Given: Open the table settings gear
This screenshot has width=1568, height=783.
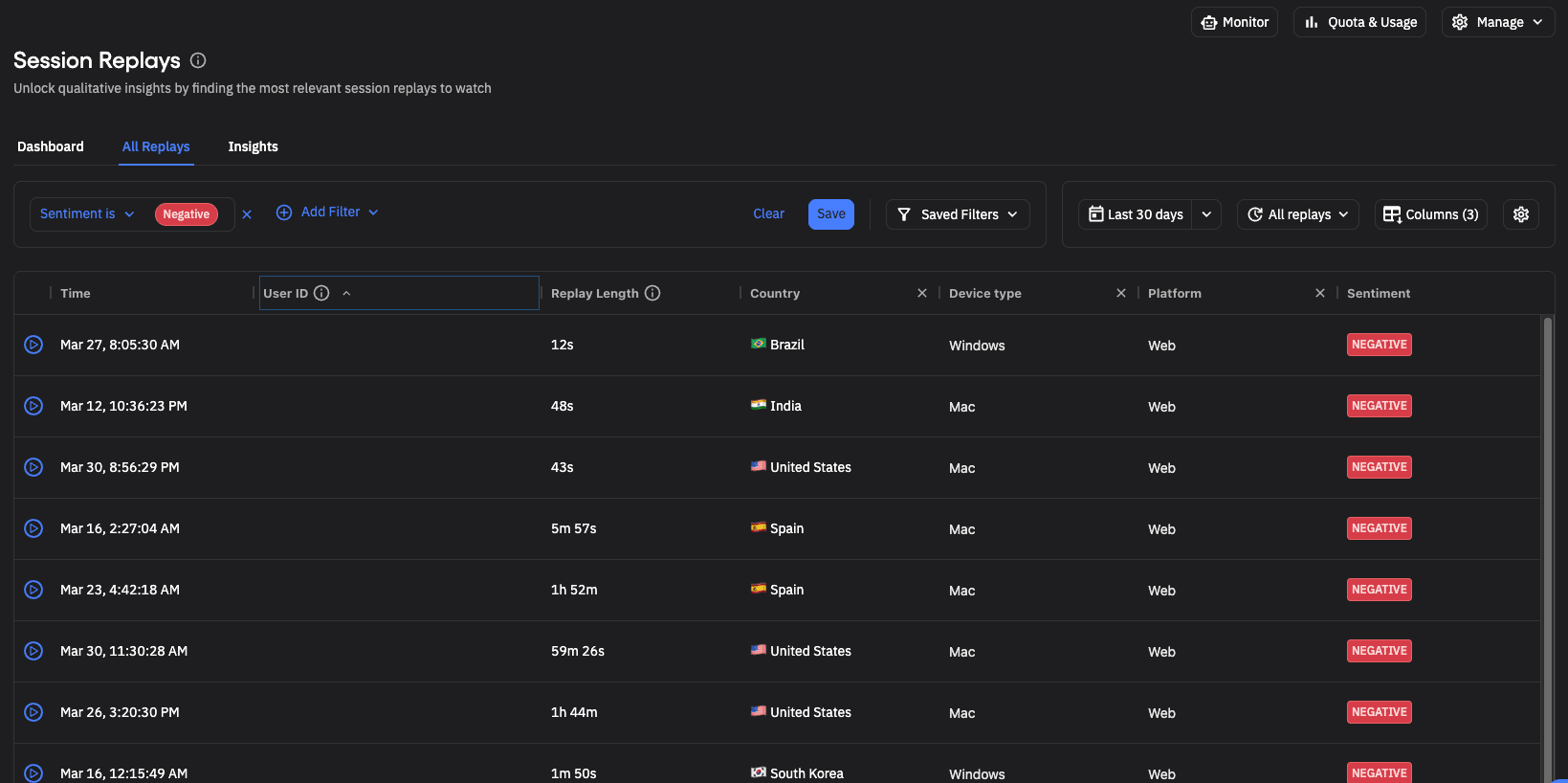Looking at the screenshot, I should pyautogui.click(x=1521, y=214).
